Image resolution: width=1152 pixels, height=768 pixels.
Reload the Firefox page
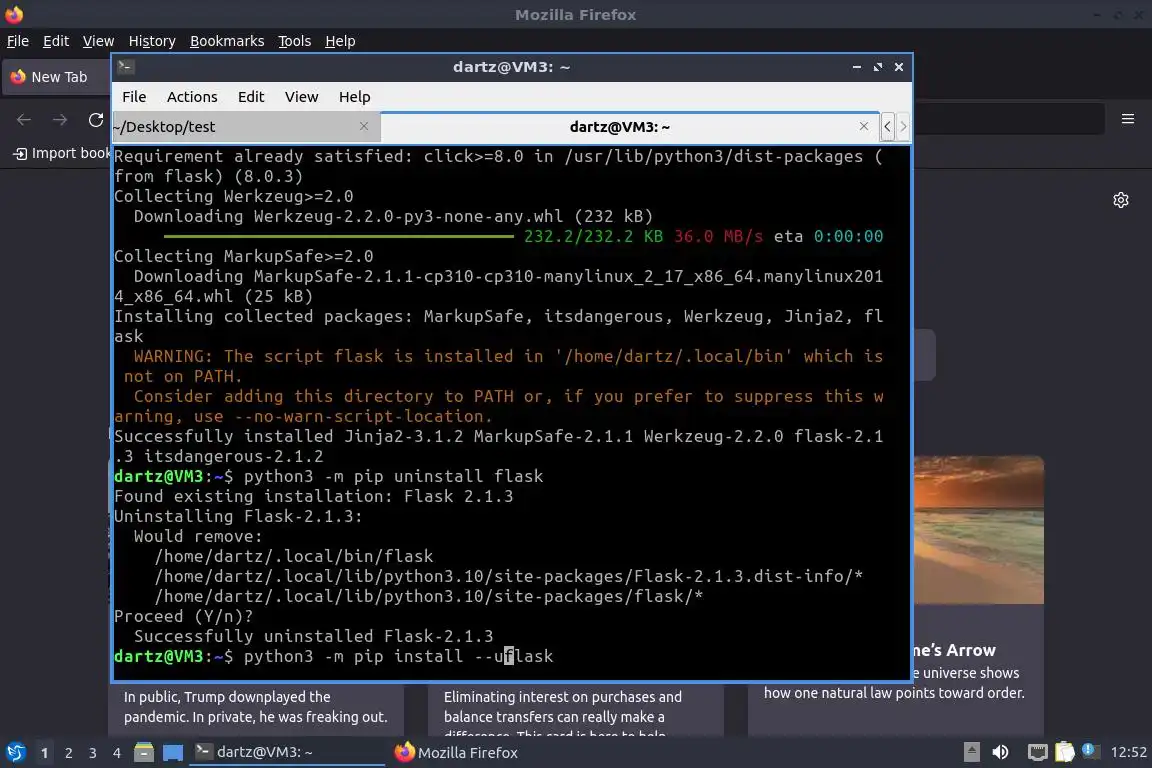96,120
